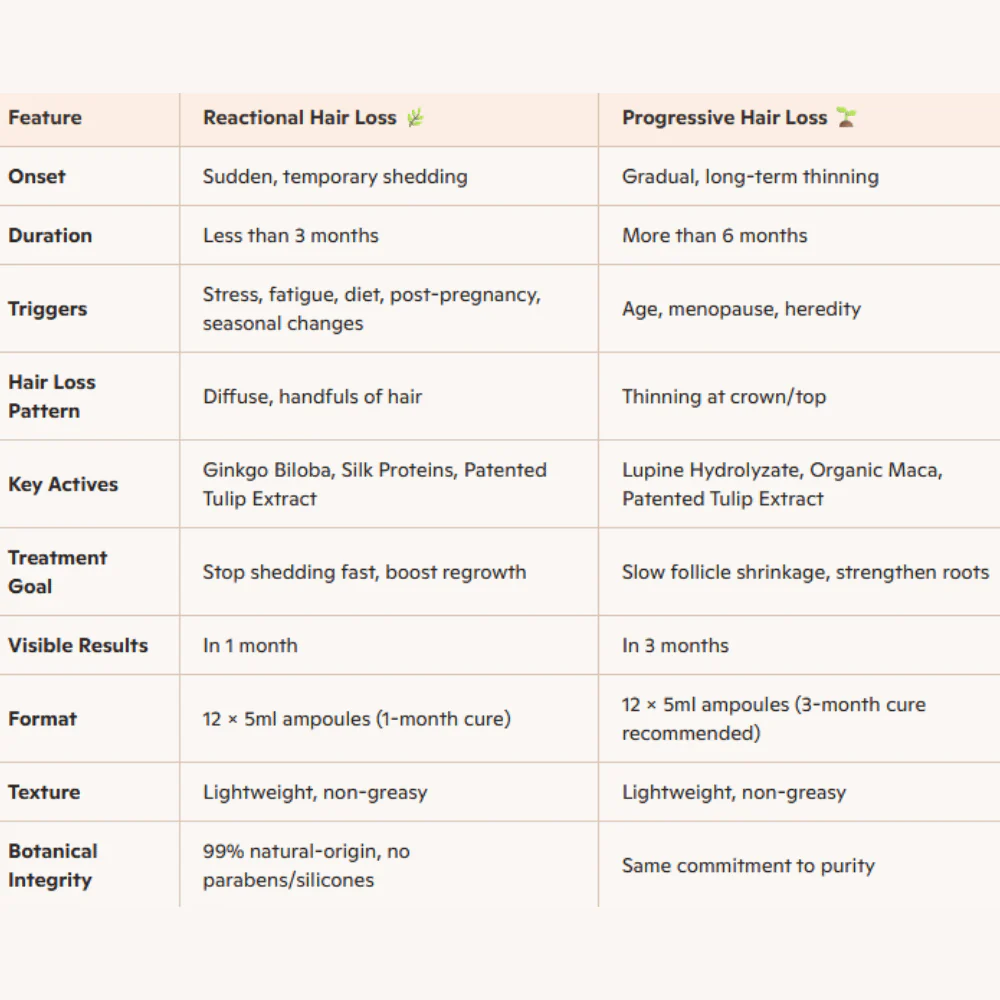Select the Triggers row label
Image resolution: width=1000 pixels, height=1000 pixels.
48,309
